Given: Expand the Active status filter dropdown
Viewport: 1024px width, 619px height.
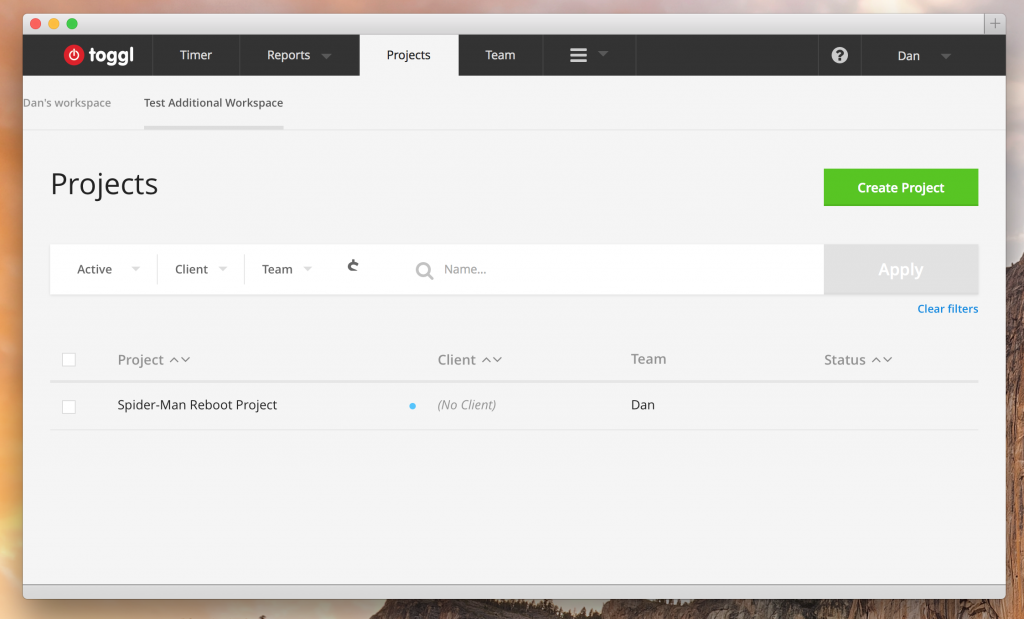Looking at the screenshot, I should (108, 269).
